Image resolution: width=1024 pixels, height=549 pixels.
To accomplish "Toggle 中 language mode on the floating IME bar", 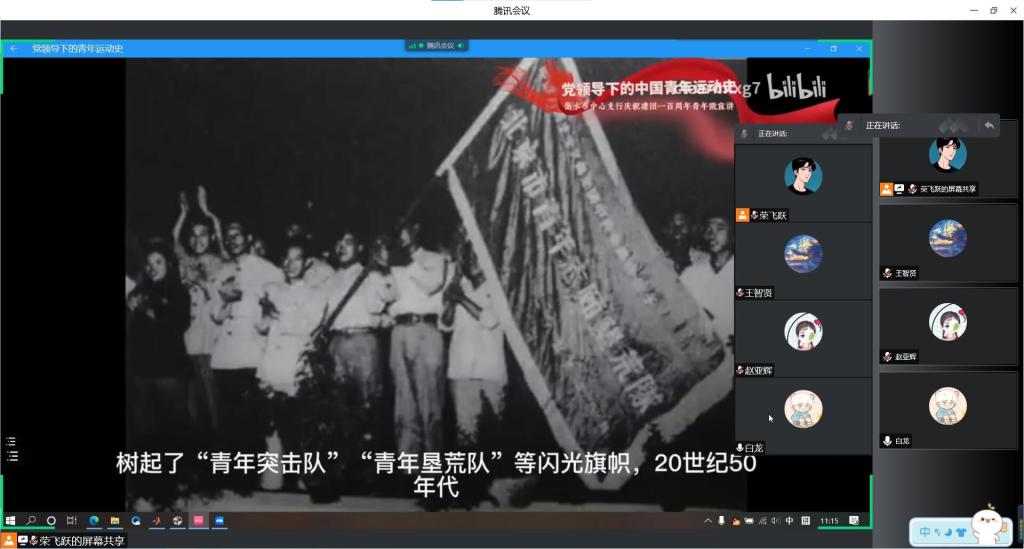I will [924, 532].
